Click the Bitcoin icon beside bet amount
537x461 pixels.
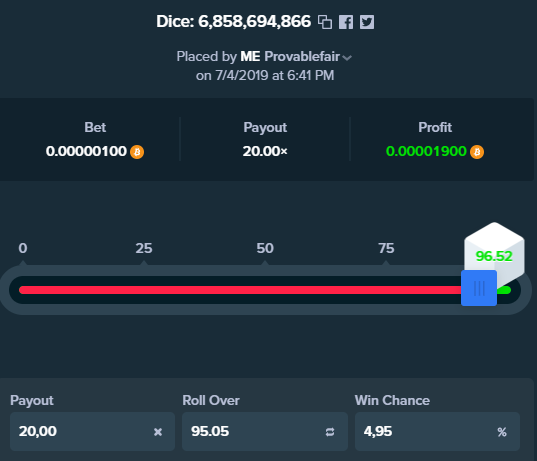137,152
